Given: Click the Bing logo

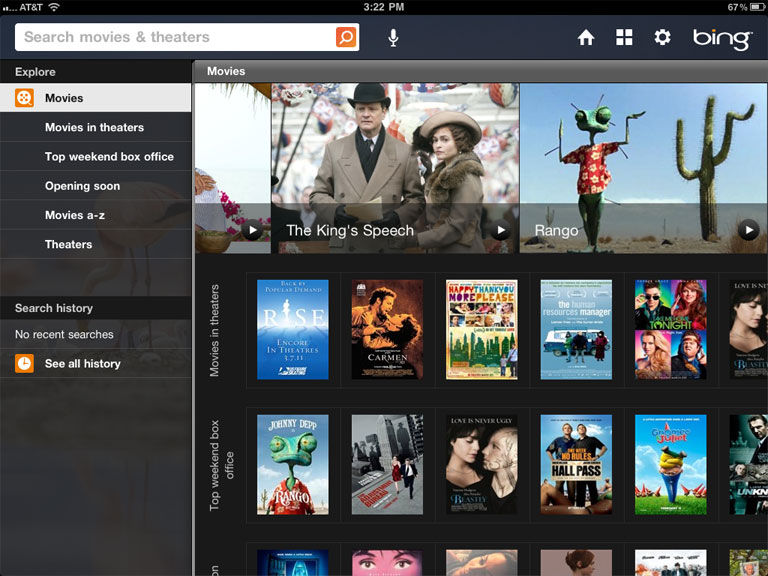Looking at the screenshot, I should (722, 39).
